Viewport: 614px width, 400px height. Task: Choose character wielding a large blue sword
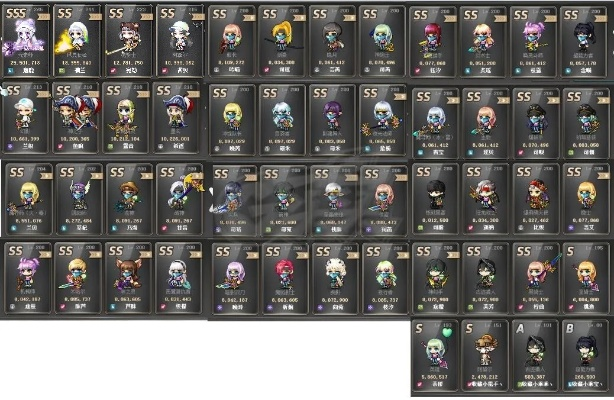coord(535,278)
